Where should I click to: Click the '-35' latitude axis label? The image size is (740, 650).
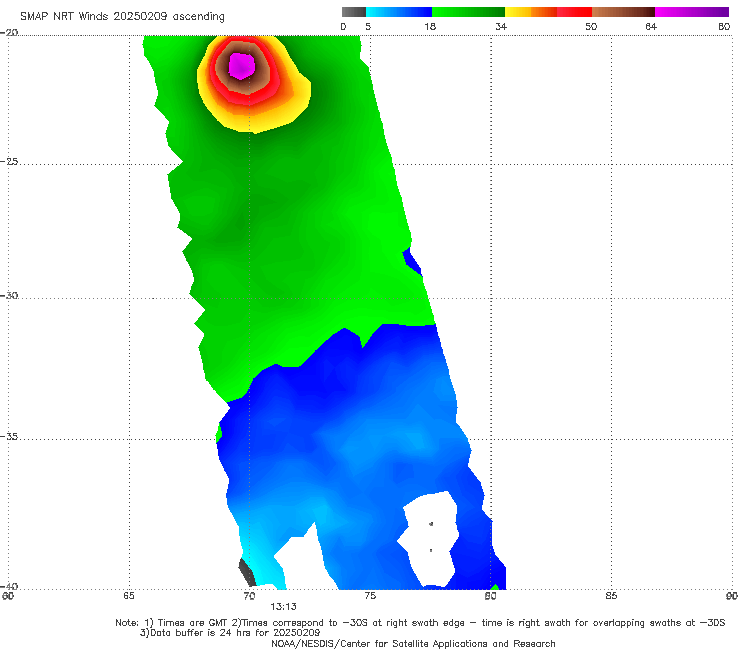[9, 436]
